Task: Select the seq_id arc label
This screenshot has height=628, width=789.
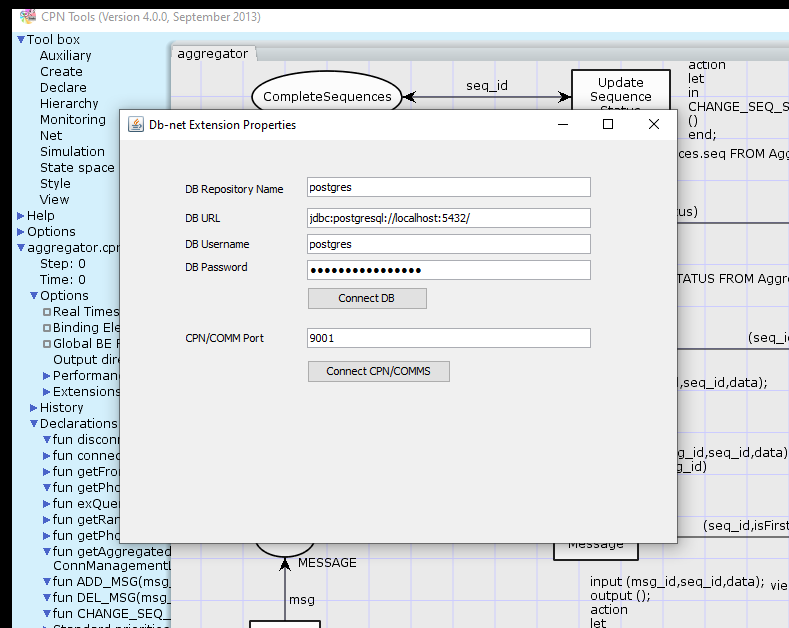Action: pyautogui.click(x=487, y=86)
